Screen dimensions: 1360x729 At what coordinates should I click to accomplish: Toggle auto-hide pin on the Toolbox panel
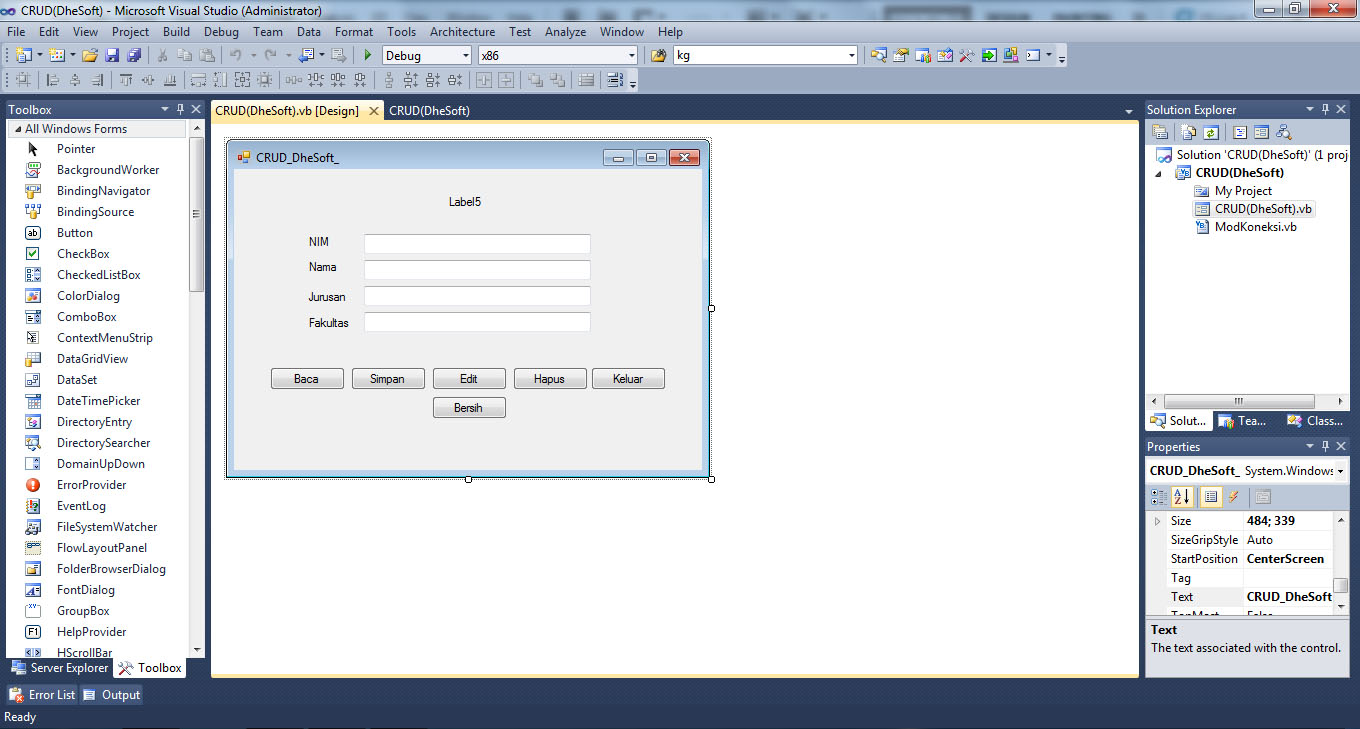click(x=179, y=109)
